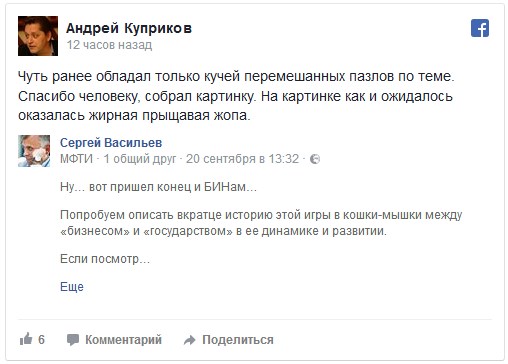The image size is (508, 364).
Task: Click the globe privacy icon
Action: [315, 159]
